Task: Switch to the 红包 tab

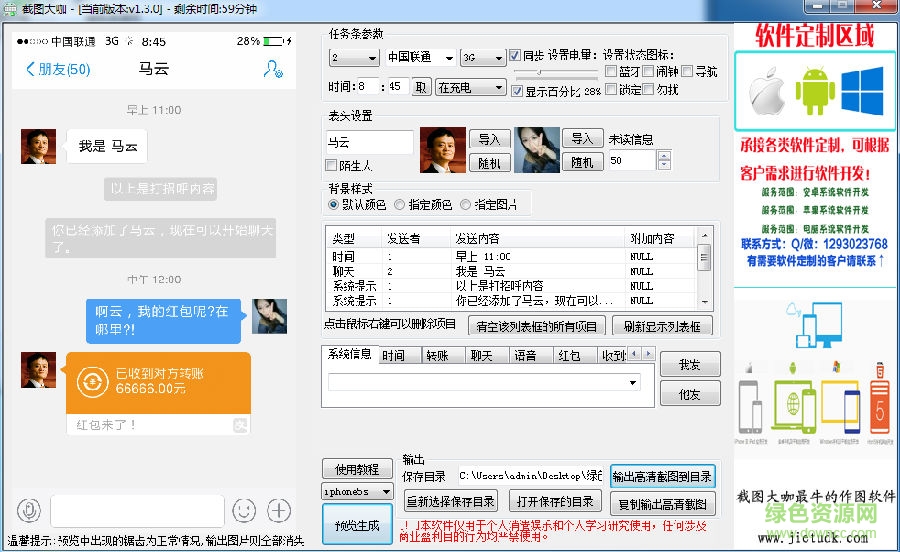Action: [575, 356]
